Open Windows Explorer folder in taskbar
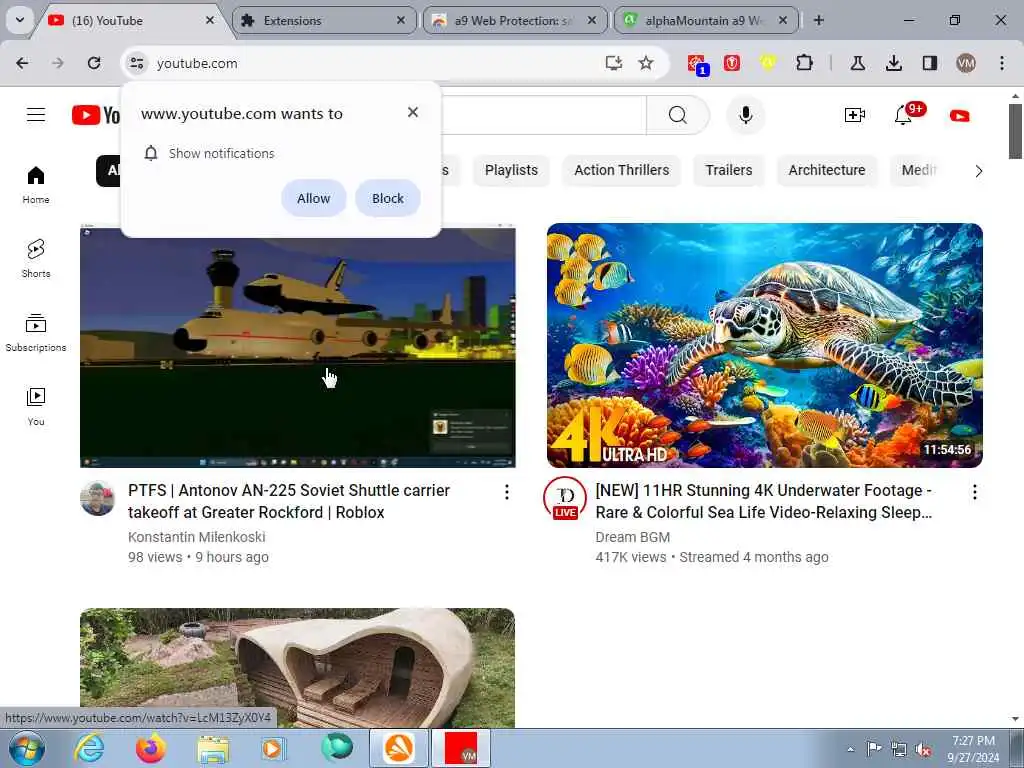The image size is (1024, 768). (213, 748)
